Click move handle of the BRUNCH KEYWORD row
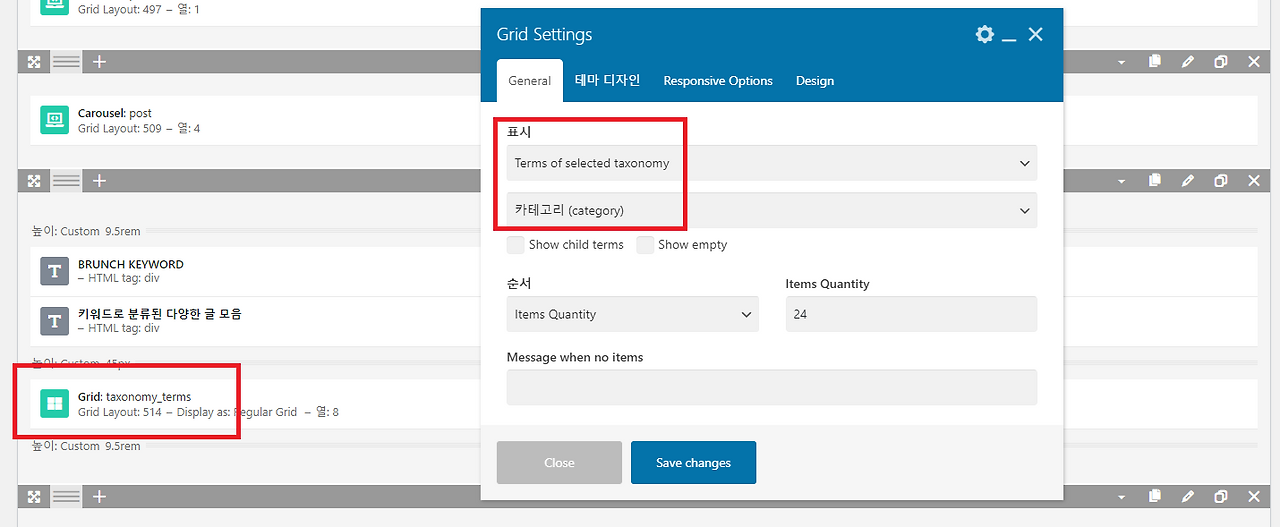1280x527 pixels. coord(34,181)
